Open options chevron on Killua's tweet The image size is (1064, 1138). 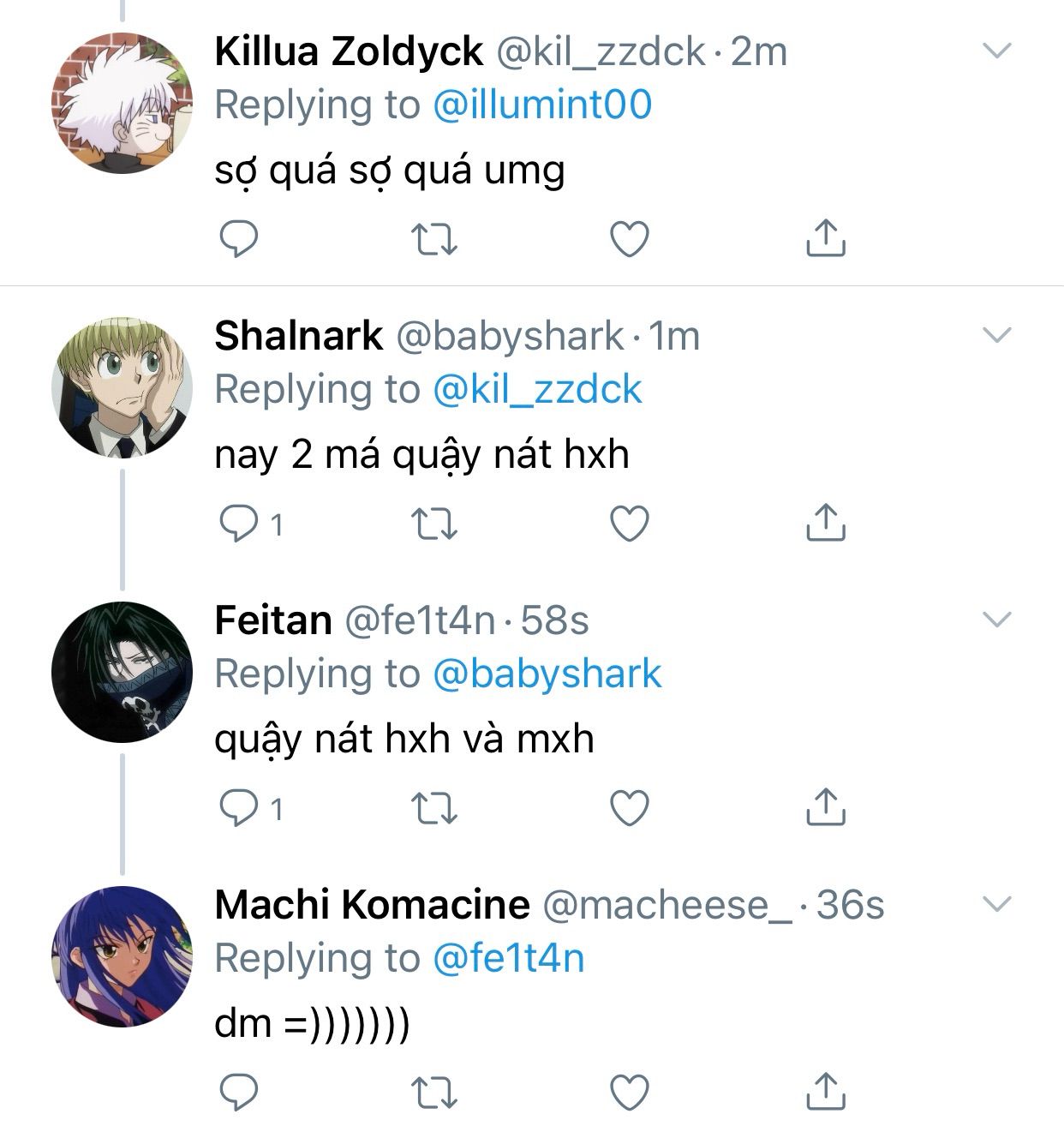(x=997, y=51)
